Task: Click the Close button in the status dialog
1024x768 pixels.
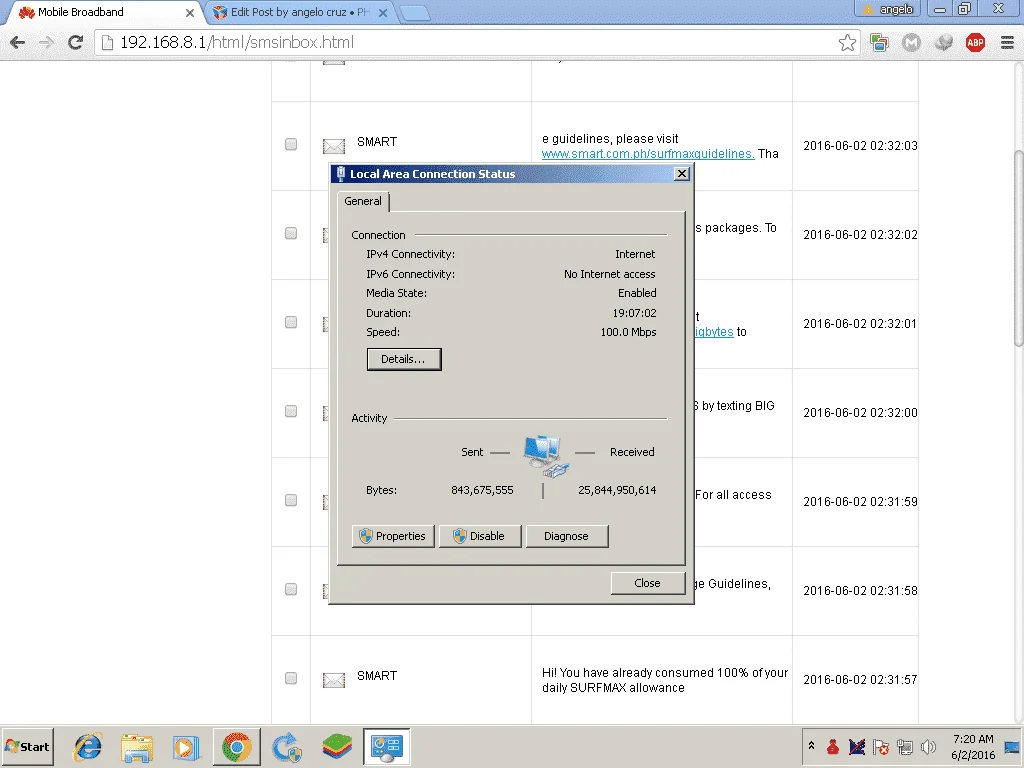Action: point(648,583)
